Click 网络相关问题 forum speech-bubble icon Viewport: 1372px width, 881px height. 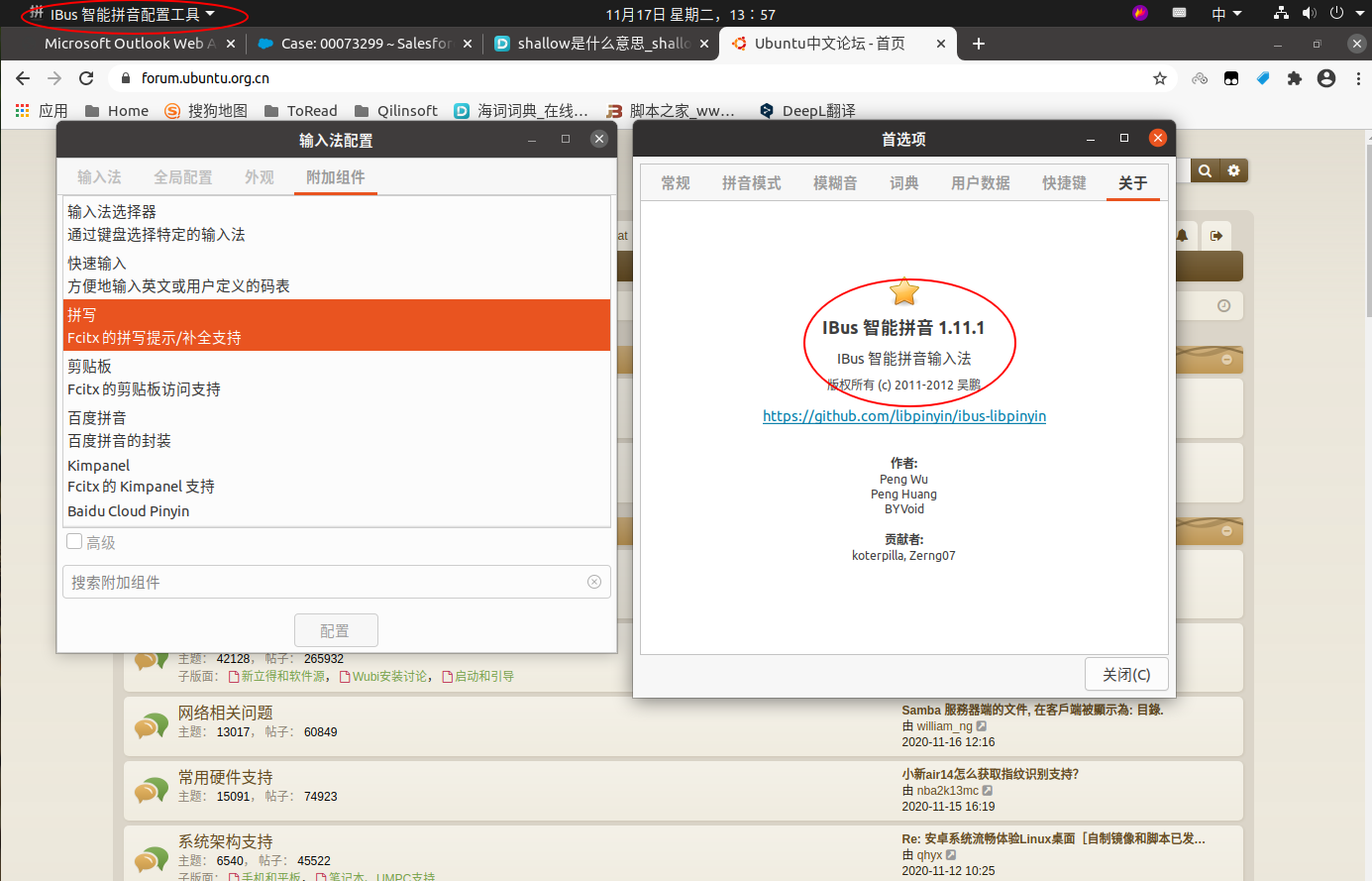pos(151,725)
